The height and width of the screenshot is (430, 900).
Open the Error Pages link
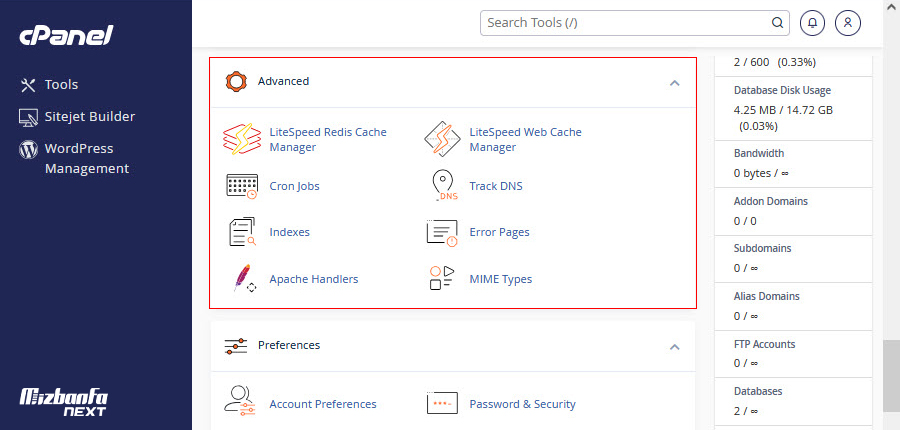click(499, 232)
